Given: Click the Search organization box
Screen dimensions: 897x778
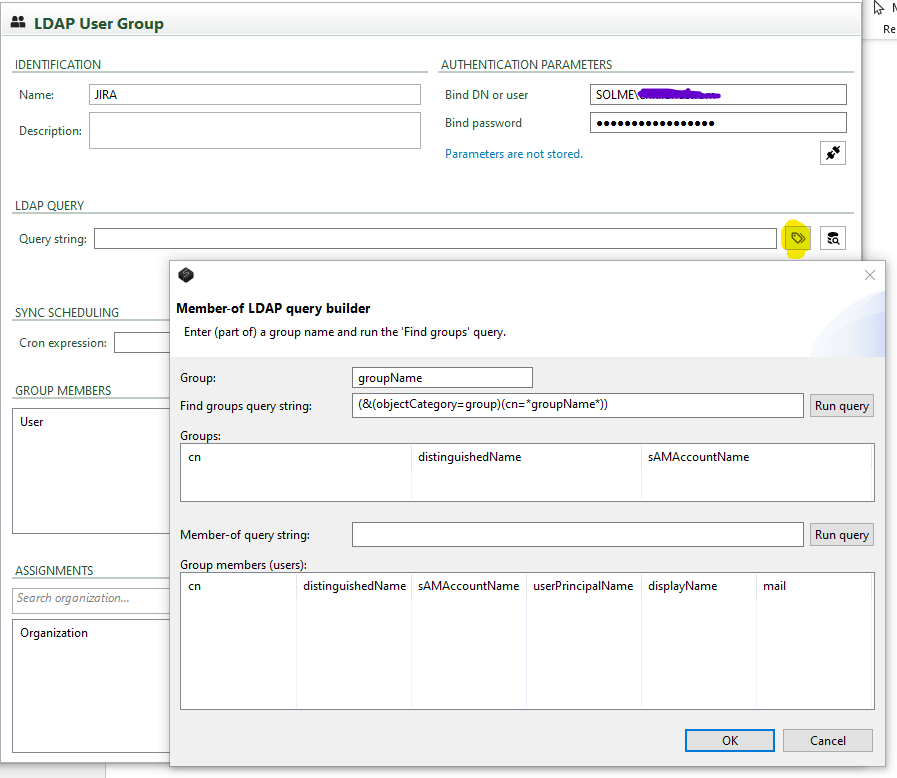Looking at the screenshot, I should 90,598.
